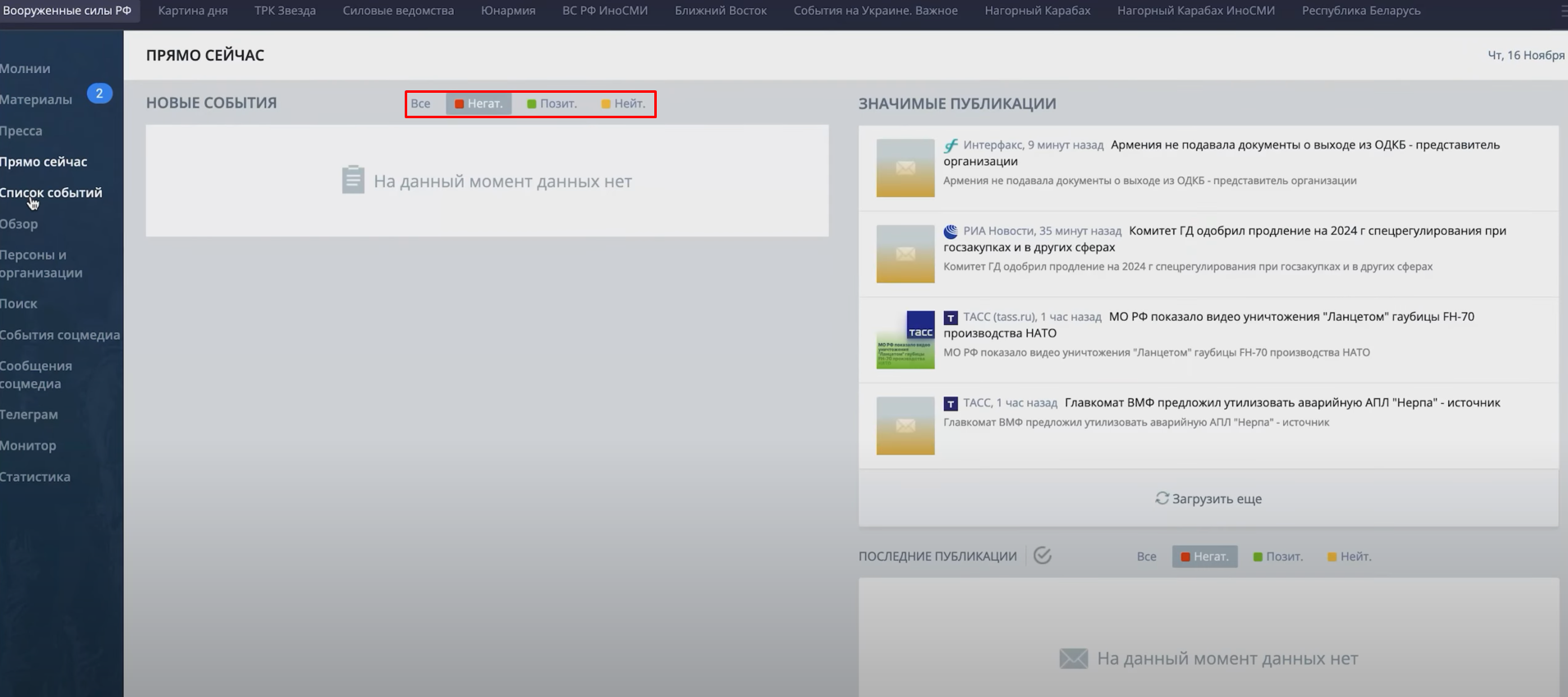
Task: Switch to the ТРК Звезда tab
Action: 285,11
